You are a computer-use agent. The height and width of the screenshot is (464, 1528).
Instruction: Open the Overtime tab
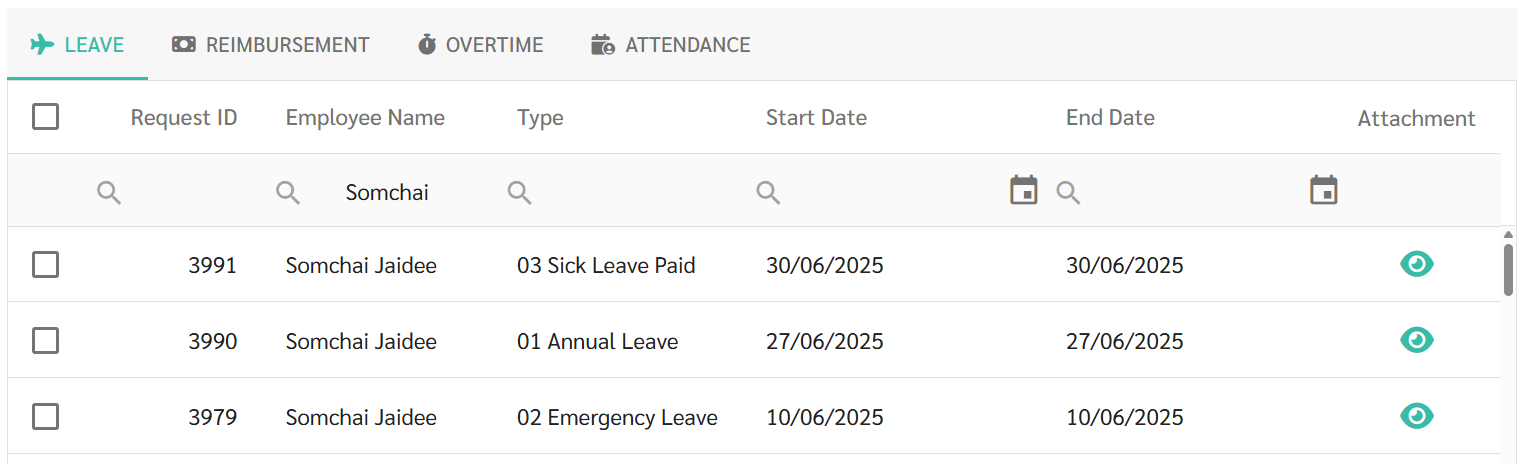pos(480,45)
